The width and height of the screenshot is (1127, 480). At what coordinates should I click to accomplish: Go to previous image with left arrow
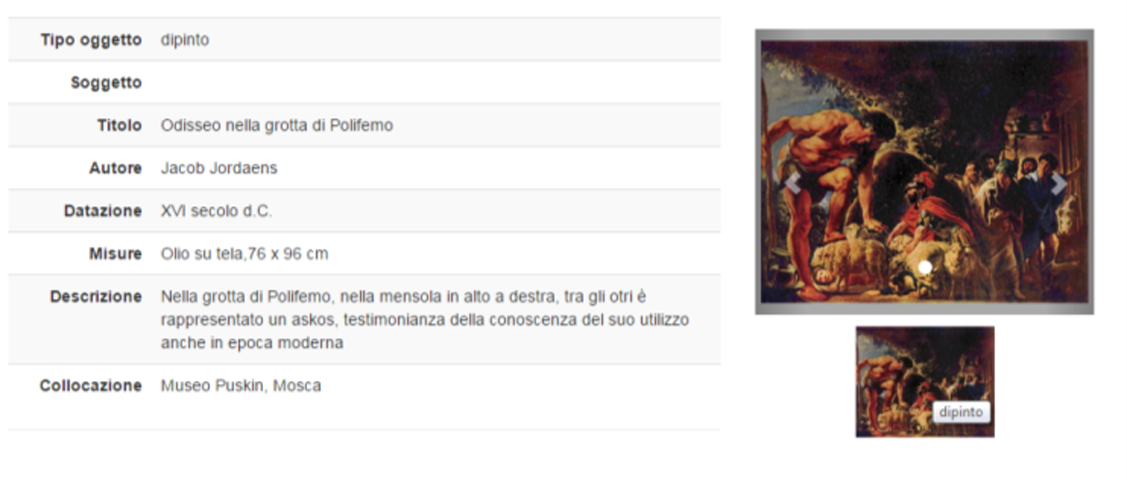click(x=792, y=183)
